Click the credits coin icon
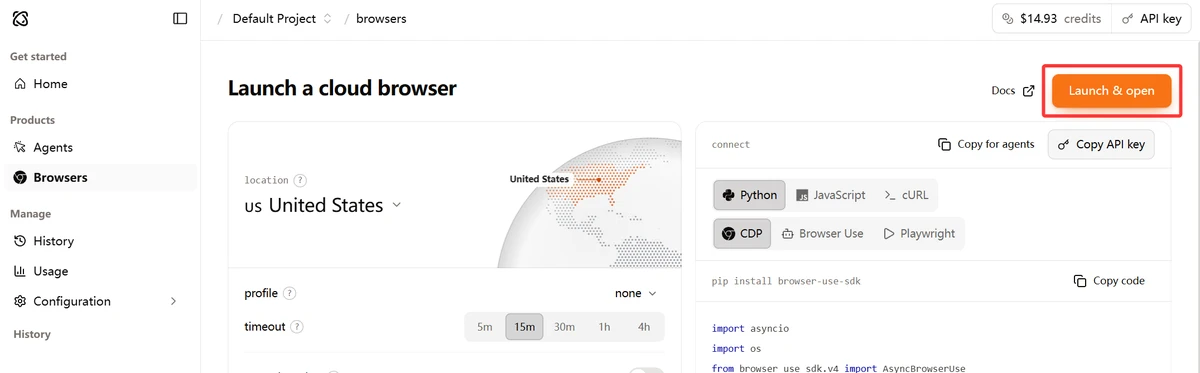1200x373 pixels. pos(1008,18)
